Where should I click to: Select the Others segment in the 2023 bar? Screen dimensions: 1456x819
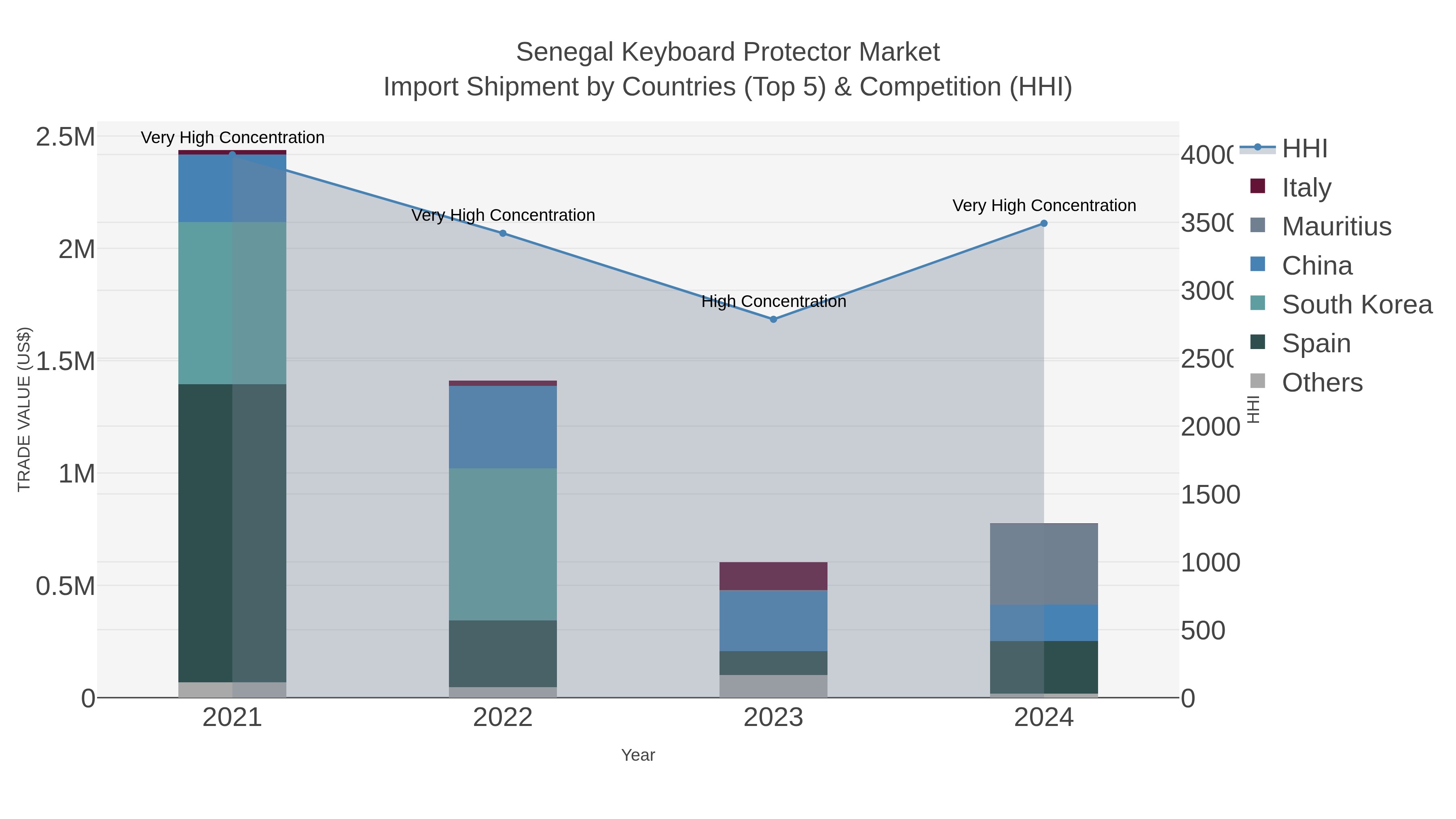(773, 686)
